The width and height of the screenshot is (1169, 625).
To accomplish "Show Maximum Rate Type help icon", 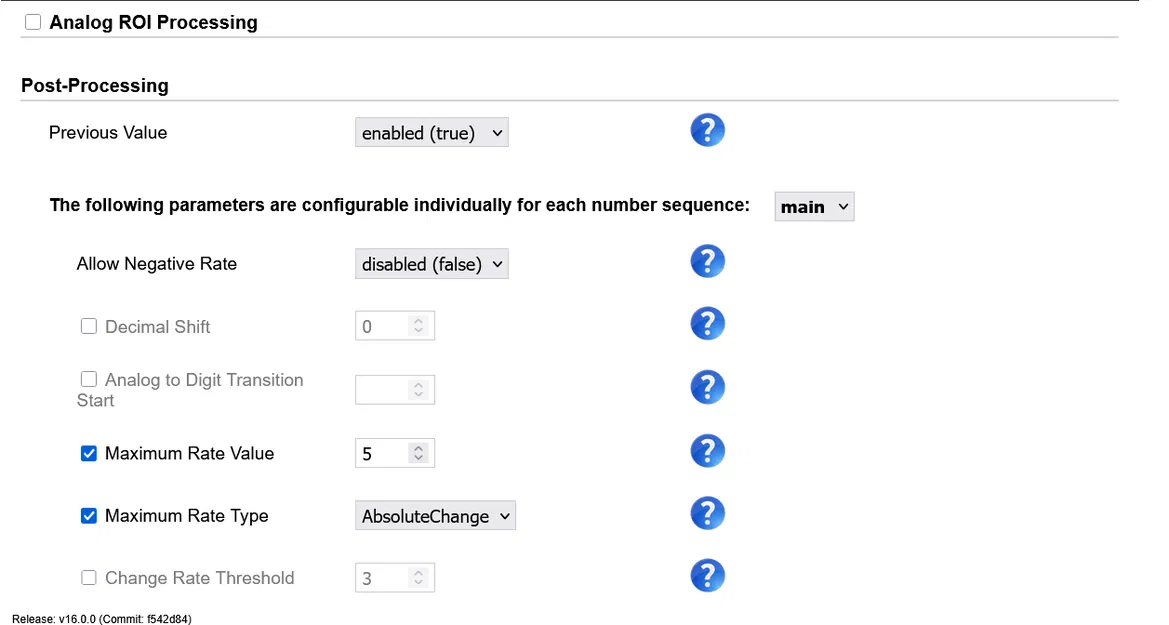I will (707, 515).
